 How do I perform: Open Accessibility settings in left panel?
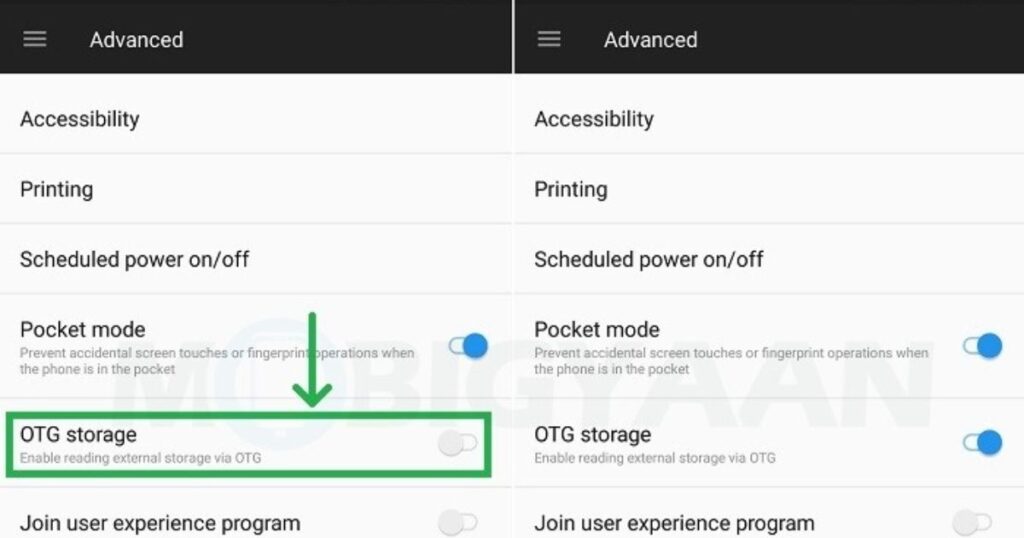click(80, 119)
